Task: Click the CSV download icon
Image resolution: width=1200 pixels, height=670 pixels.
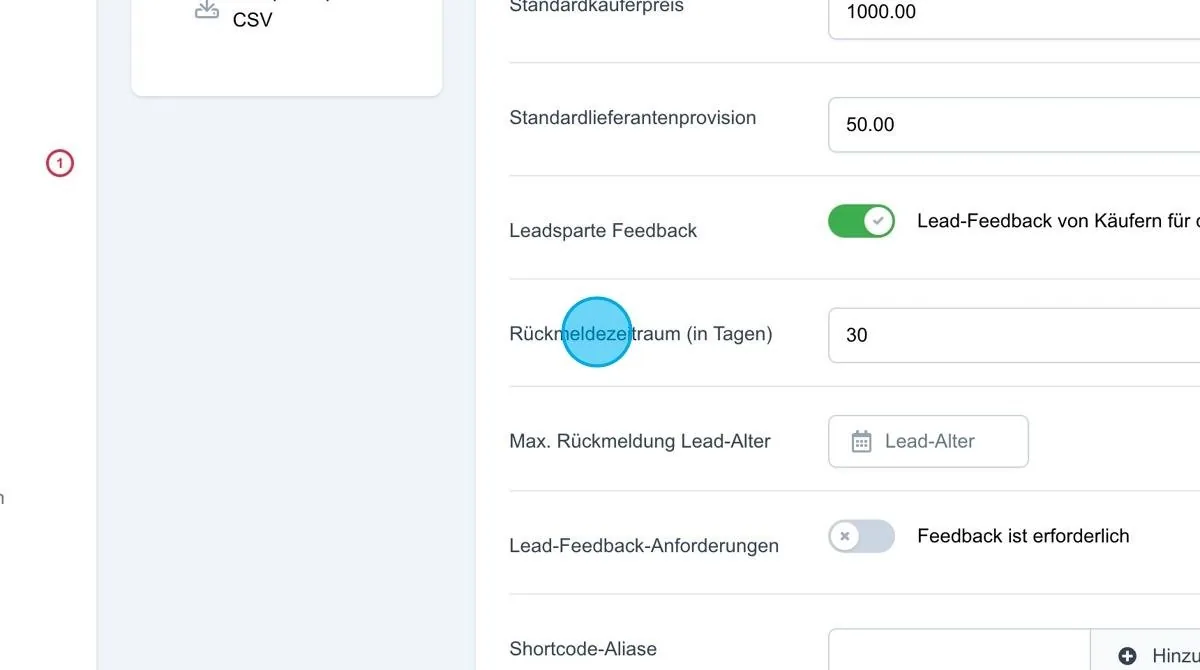Action: click(206, 9)
